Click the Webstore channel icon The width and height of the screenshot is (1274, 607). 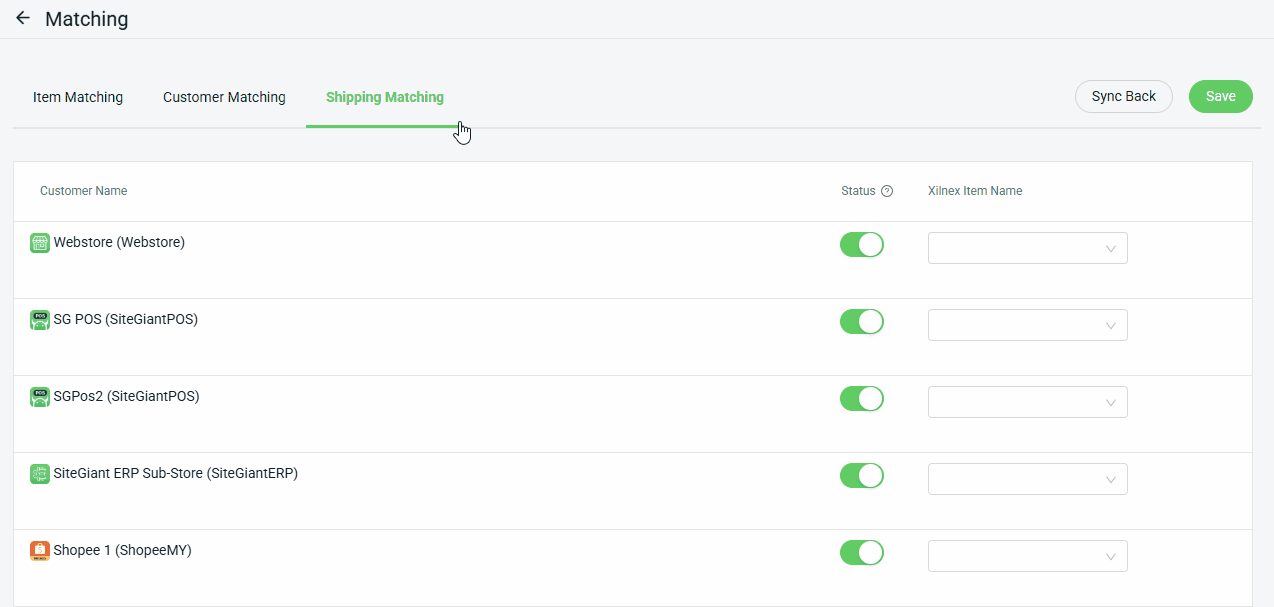[40, 243]
